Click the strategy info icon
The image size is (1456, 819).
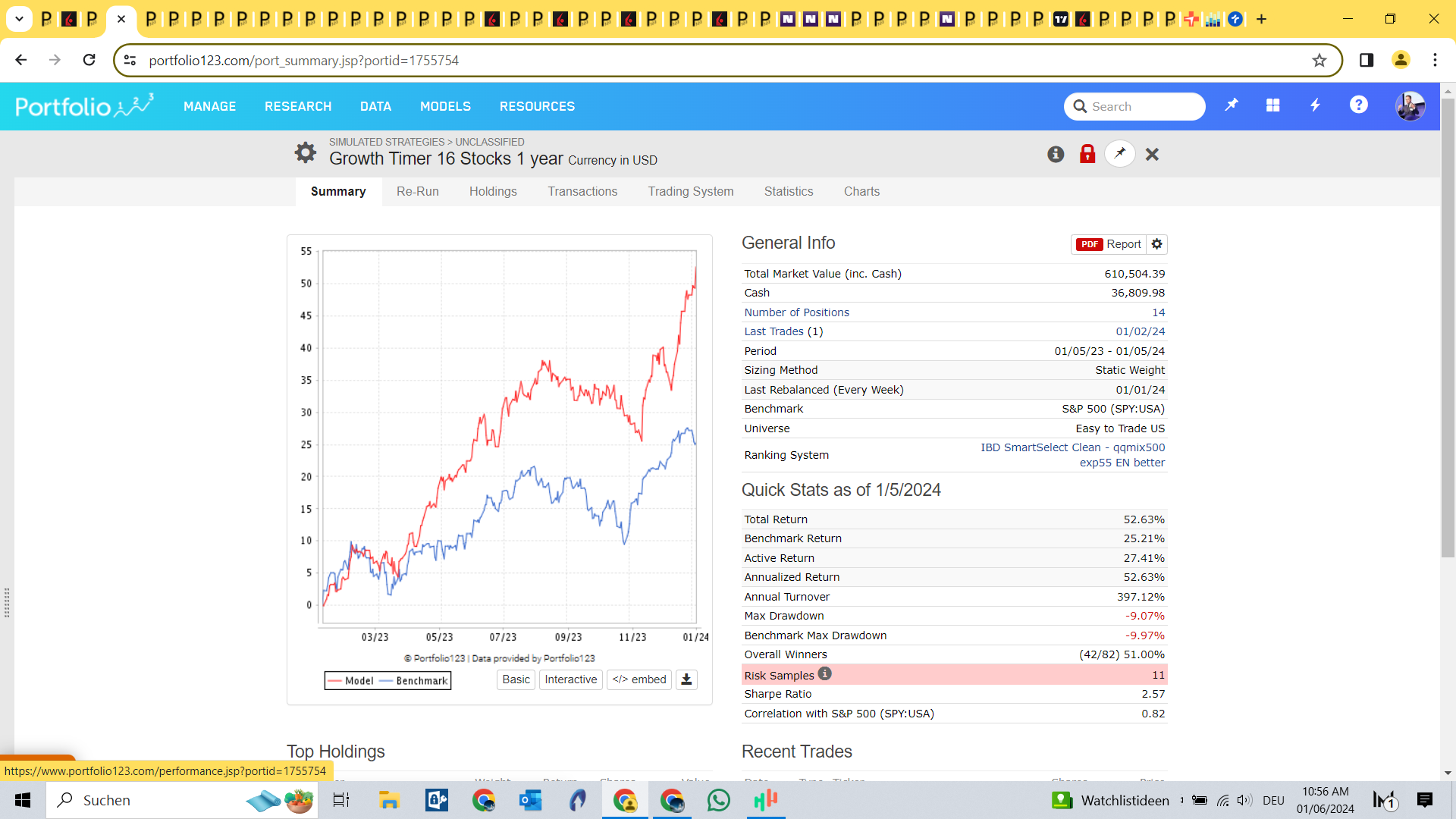pos(1056,155)
